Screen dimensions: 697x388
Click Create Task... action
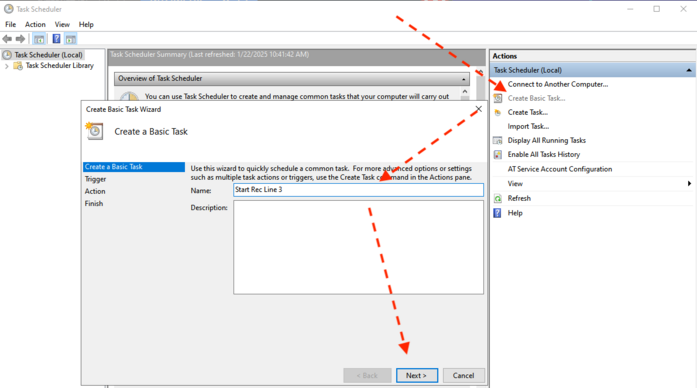point(528,112)
